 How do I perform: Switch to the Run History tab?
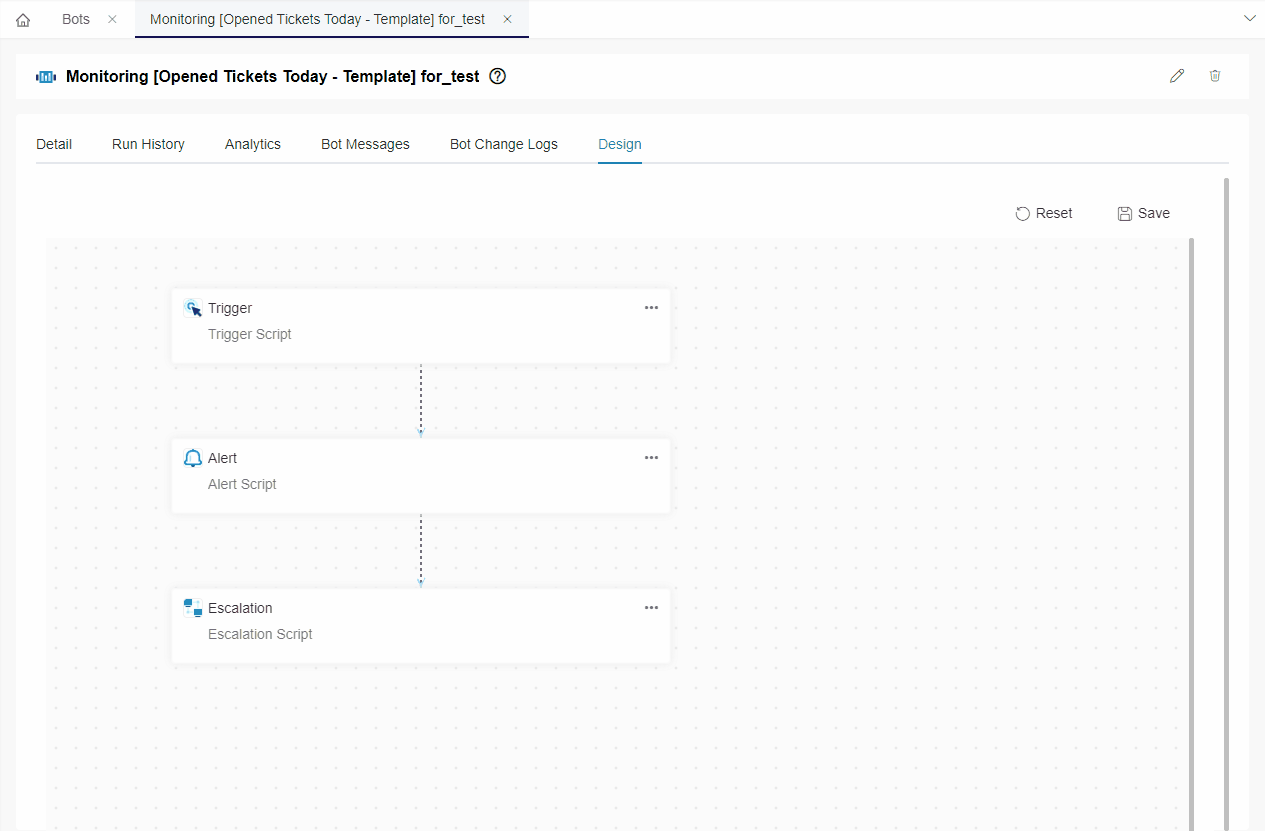coord(148,144)
